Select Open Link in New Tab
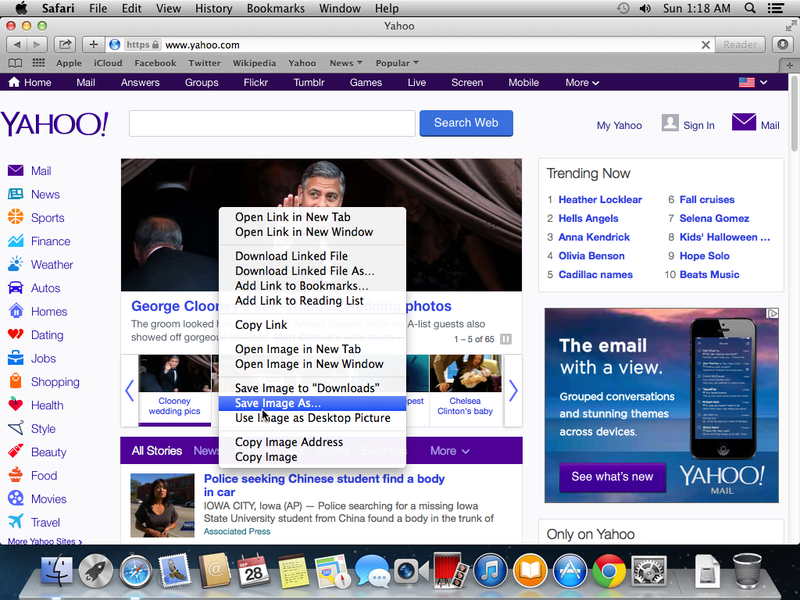 [312, 217]
